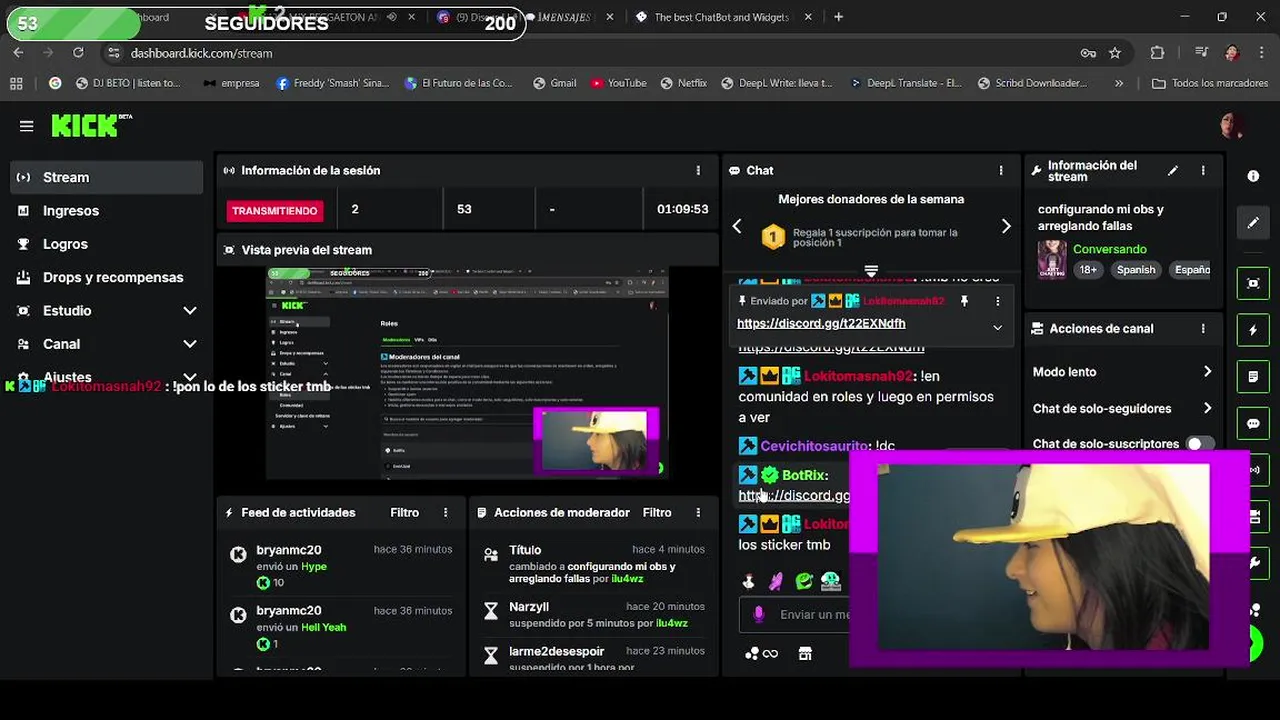Click the stream preview thumbnail
This screenshot has width=1280, height=720.
tap(467, 373)
